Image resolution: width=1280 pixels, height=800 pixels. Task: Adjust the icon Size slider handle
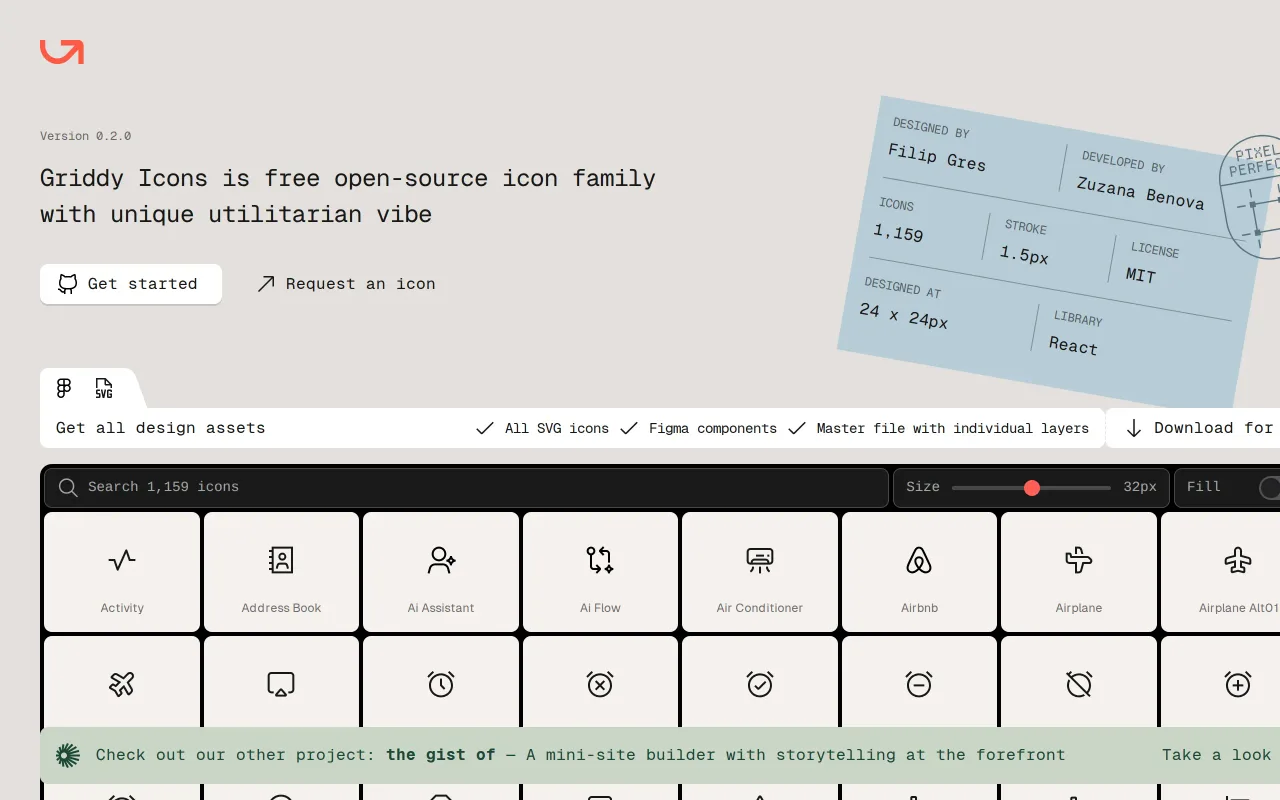[x=1032, y=487]
